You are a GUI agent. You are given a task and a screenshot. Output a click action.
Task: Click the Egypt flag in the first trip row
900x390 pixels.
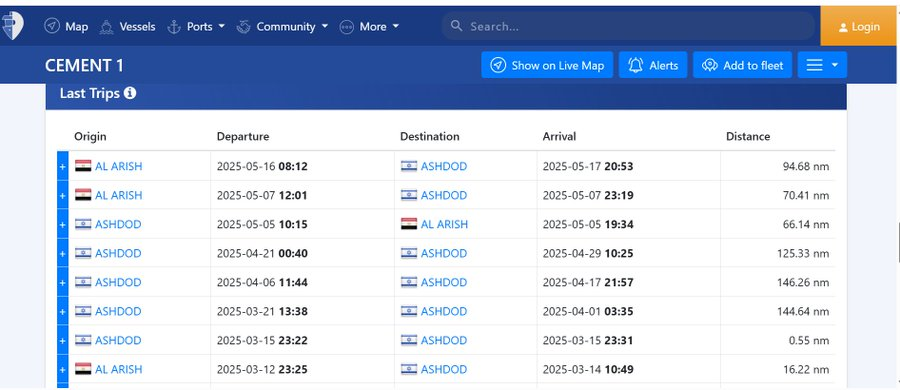point(83,166)
